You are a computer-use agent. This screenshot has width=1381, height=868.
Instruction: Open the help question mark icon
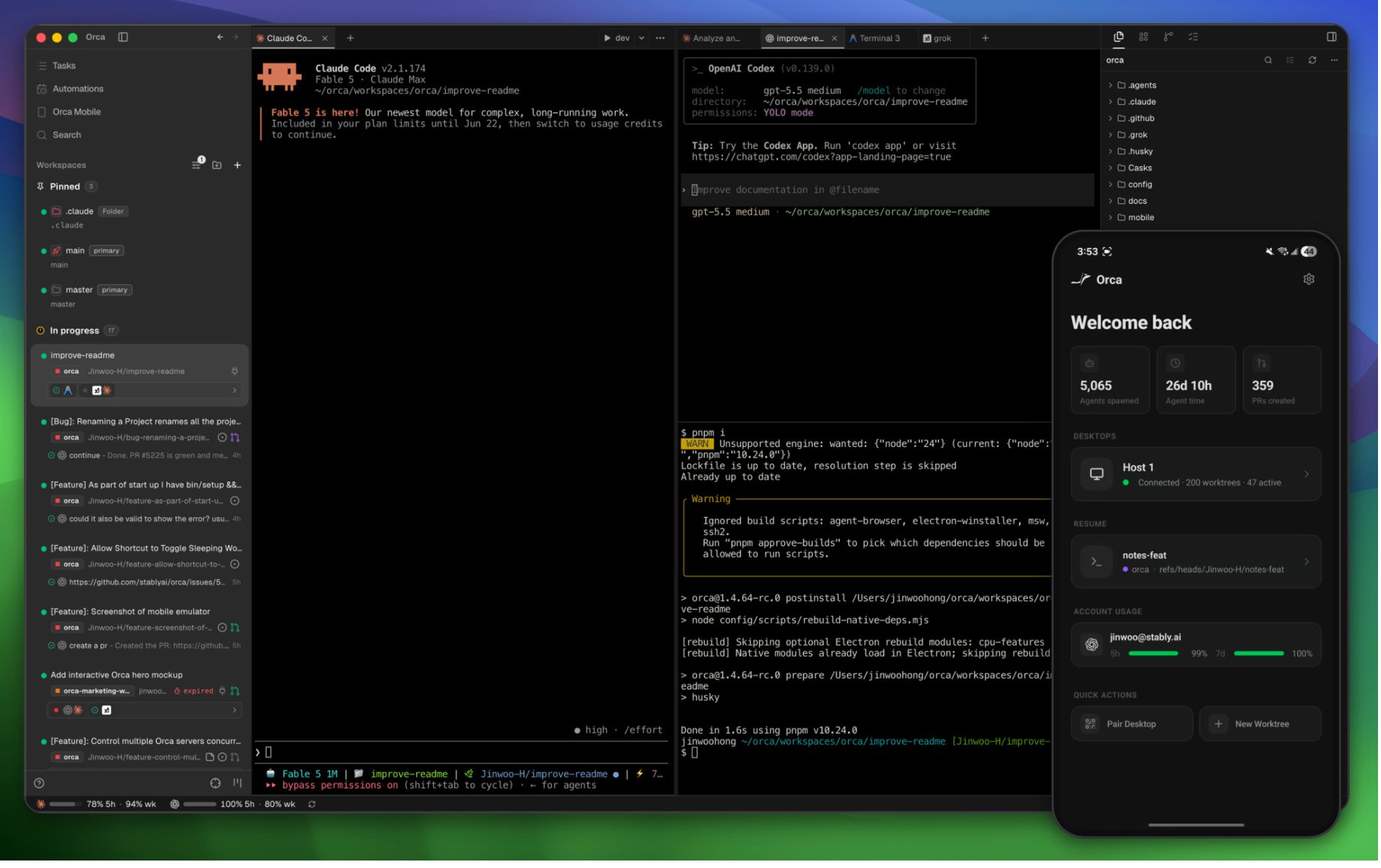click(x=39, y=784)
